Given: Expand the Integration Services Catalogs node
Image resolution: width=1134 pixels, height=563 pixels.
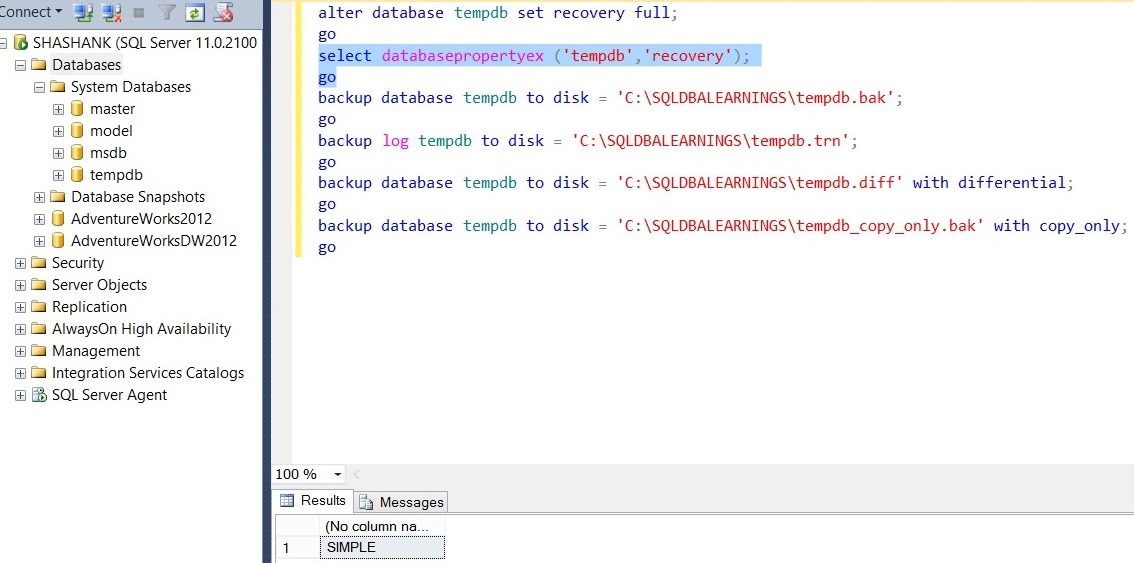Looking at the screenshot, I should click(20, 373).
